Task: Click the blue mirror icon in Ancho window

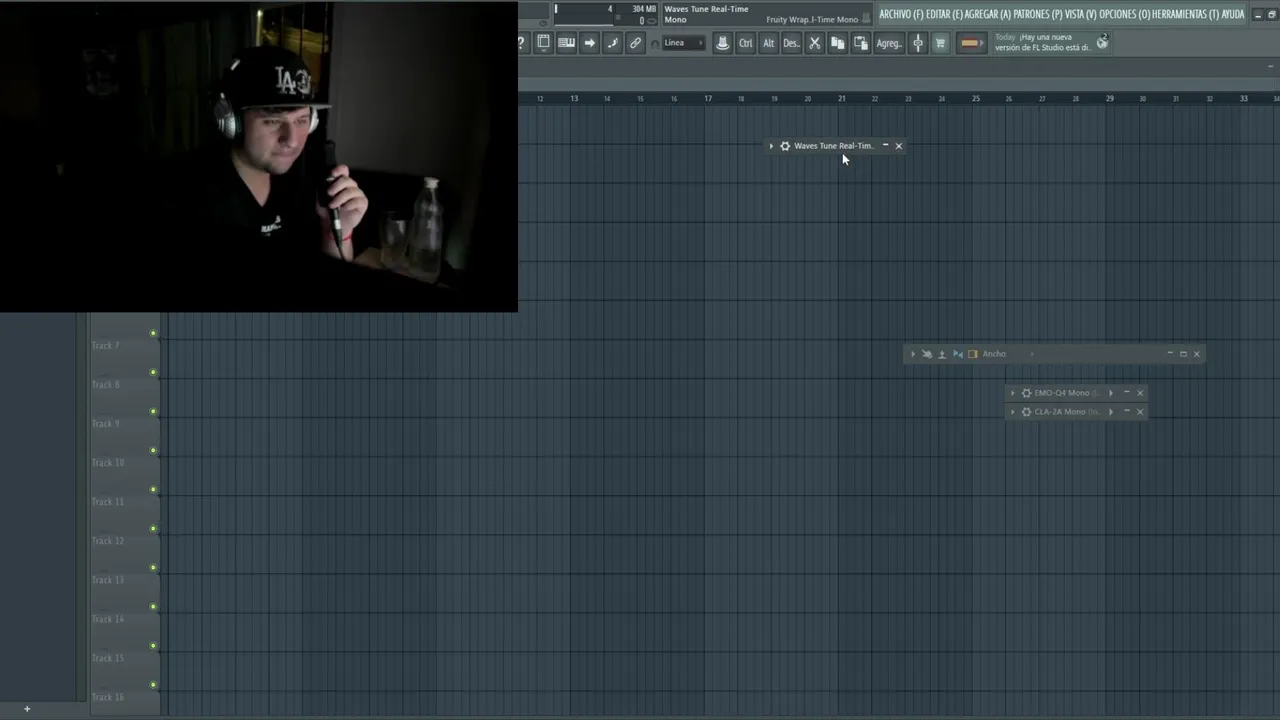Action: tap(957, 354)
